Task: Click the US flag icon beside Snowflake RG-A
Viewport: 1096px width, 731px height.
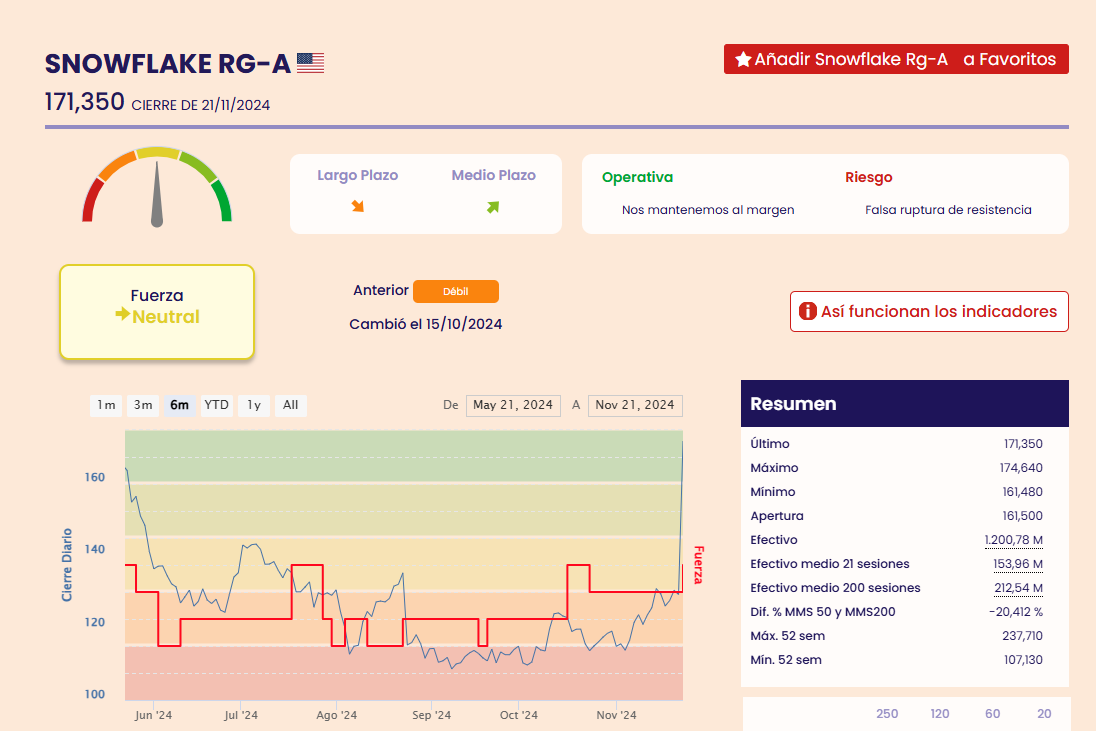Action: (310, 63)
